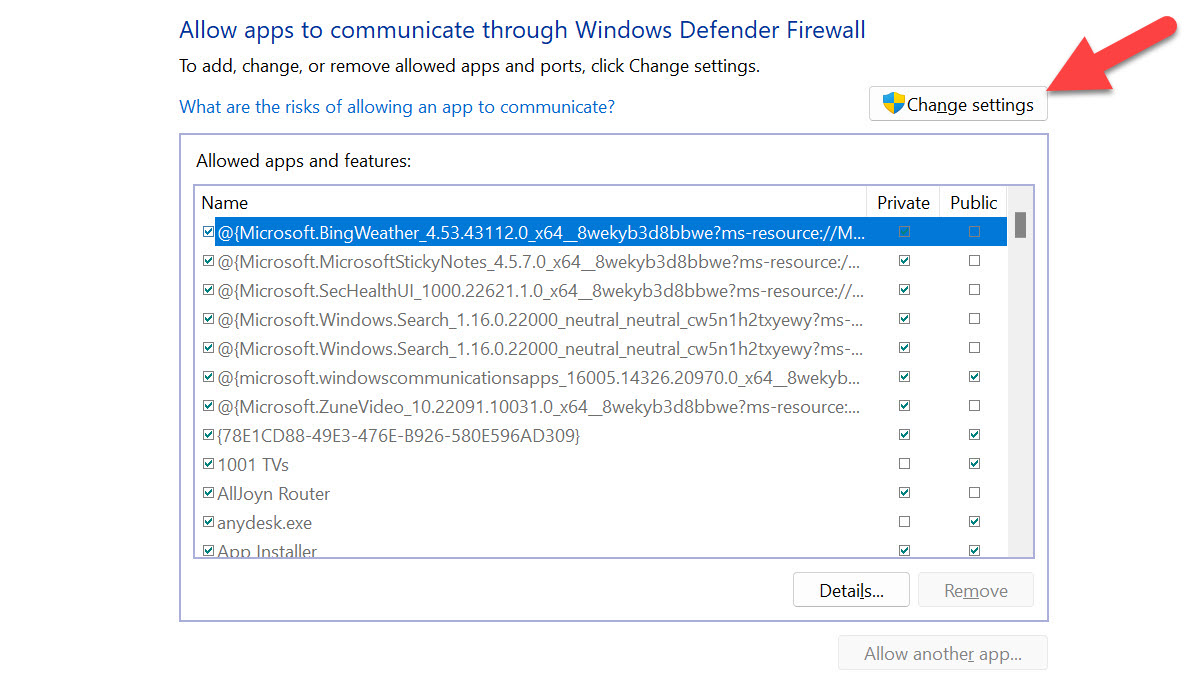The image size is (1203, 696).
Task: Enable Private access for 1001 TVs
Action: (904, 464)
